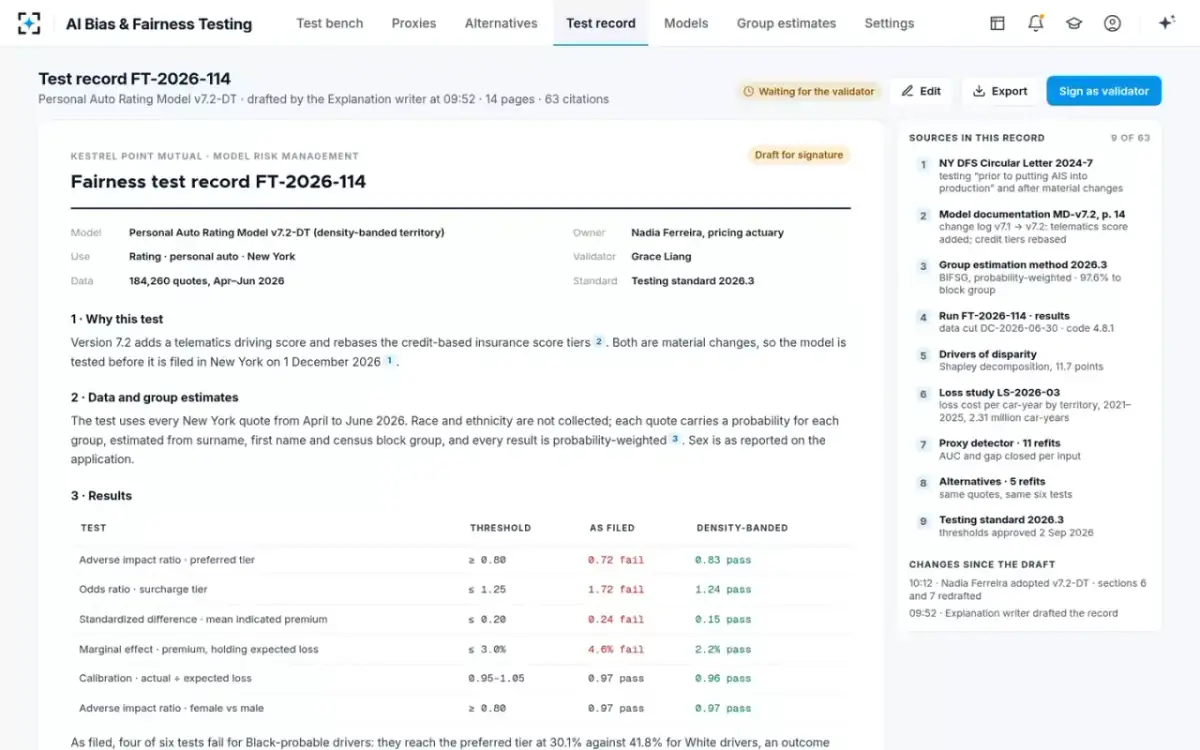Click validator name Grace Liang
This screenshot has width=1200, height=750.
coord(662,257)
